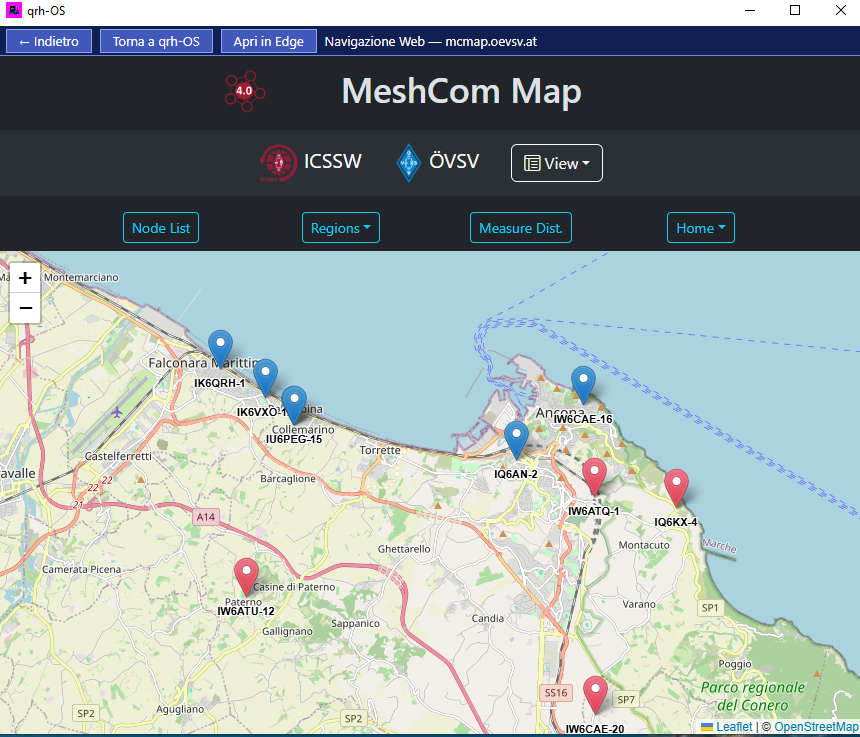
Task: Open the ICSSW organization logo
Action: pyautogui.click(x=279, y=163)
